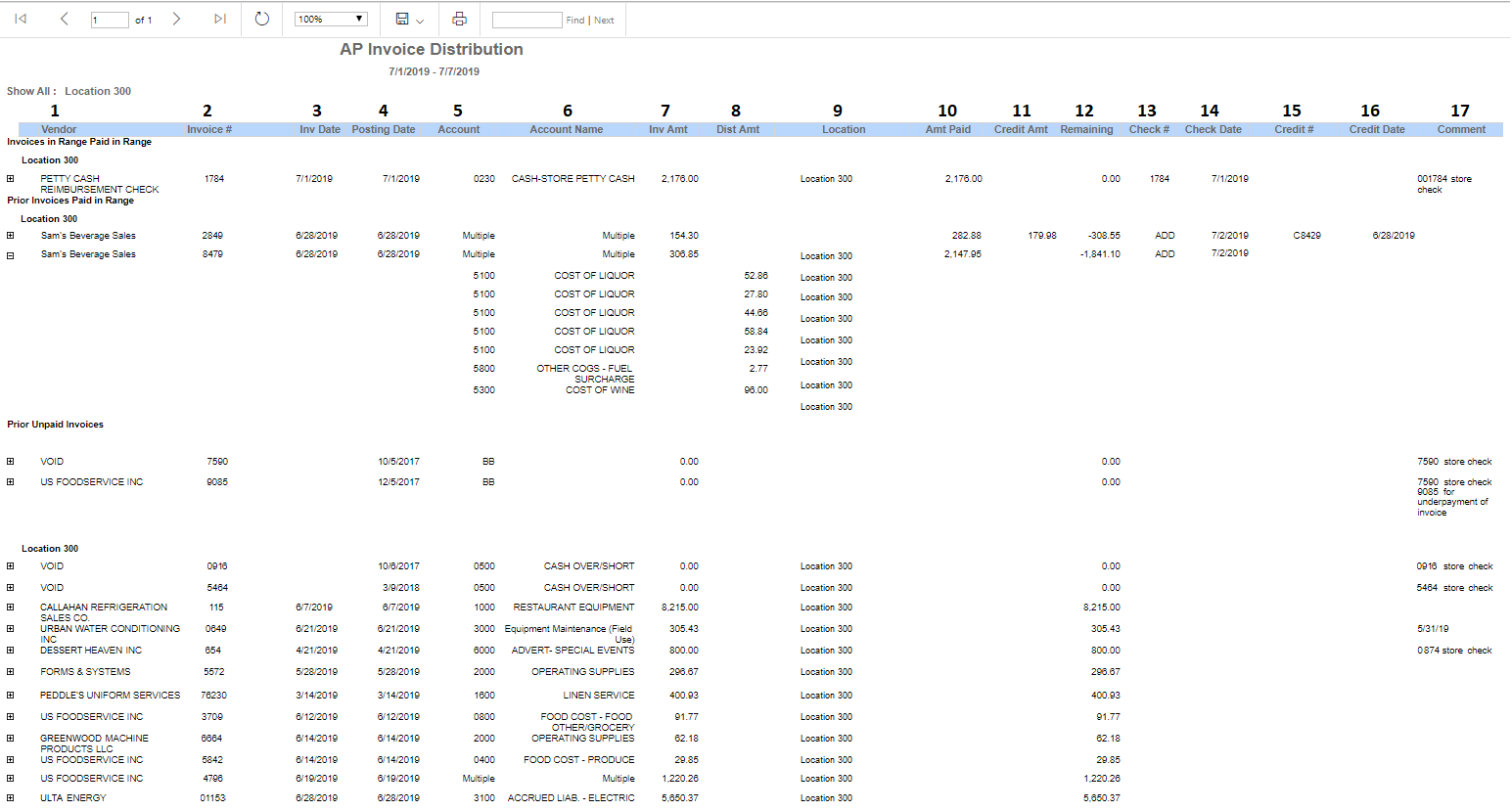Click the Credit Amt column header

pyautogui.click(x=1021, y=129)
